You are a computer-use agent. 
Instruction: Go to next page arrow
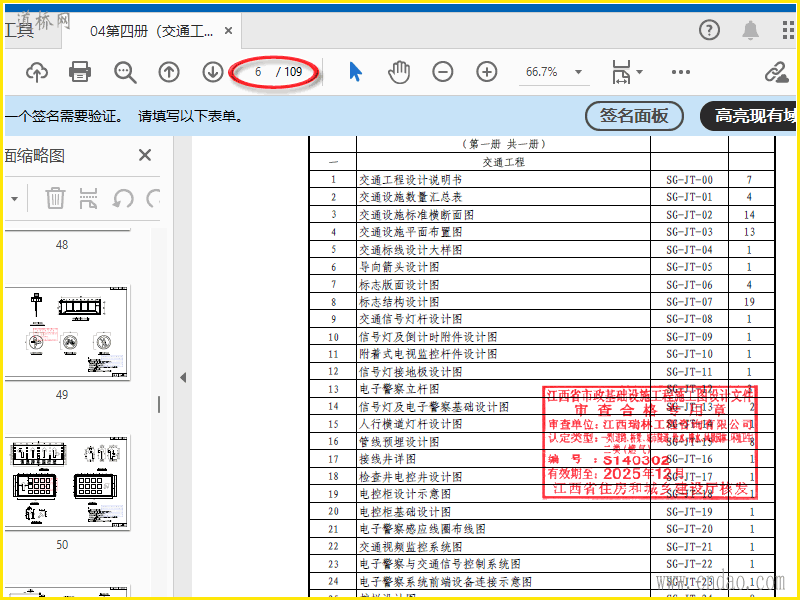213,72
